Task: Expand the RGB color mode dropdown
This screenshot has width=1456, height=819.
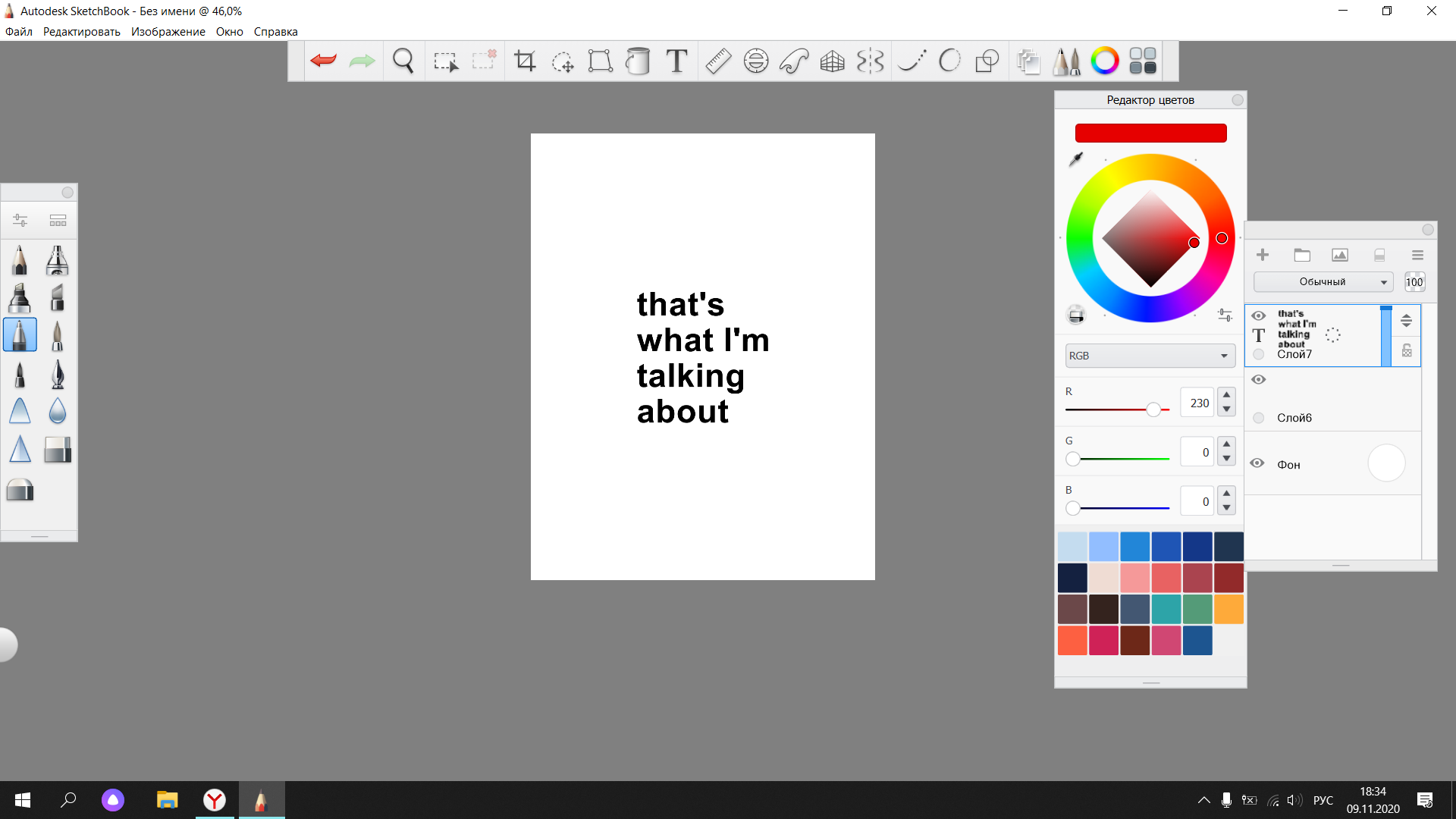Action: tap(1150, 356)
